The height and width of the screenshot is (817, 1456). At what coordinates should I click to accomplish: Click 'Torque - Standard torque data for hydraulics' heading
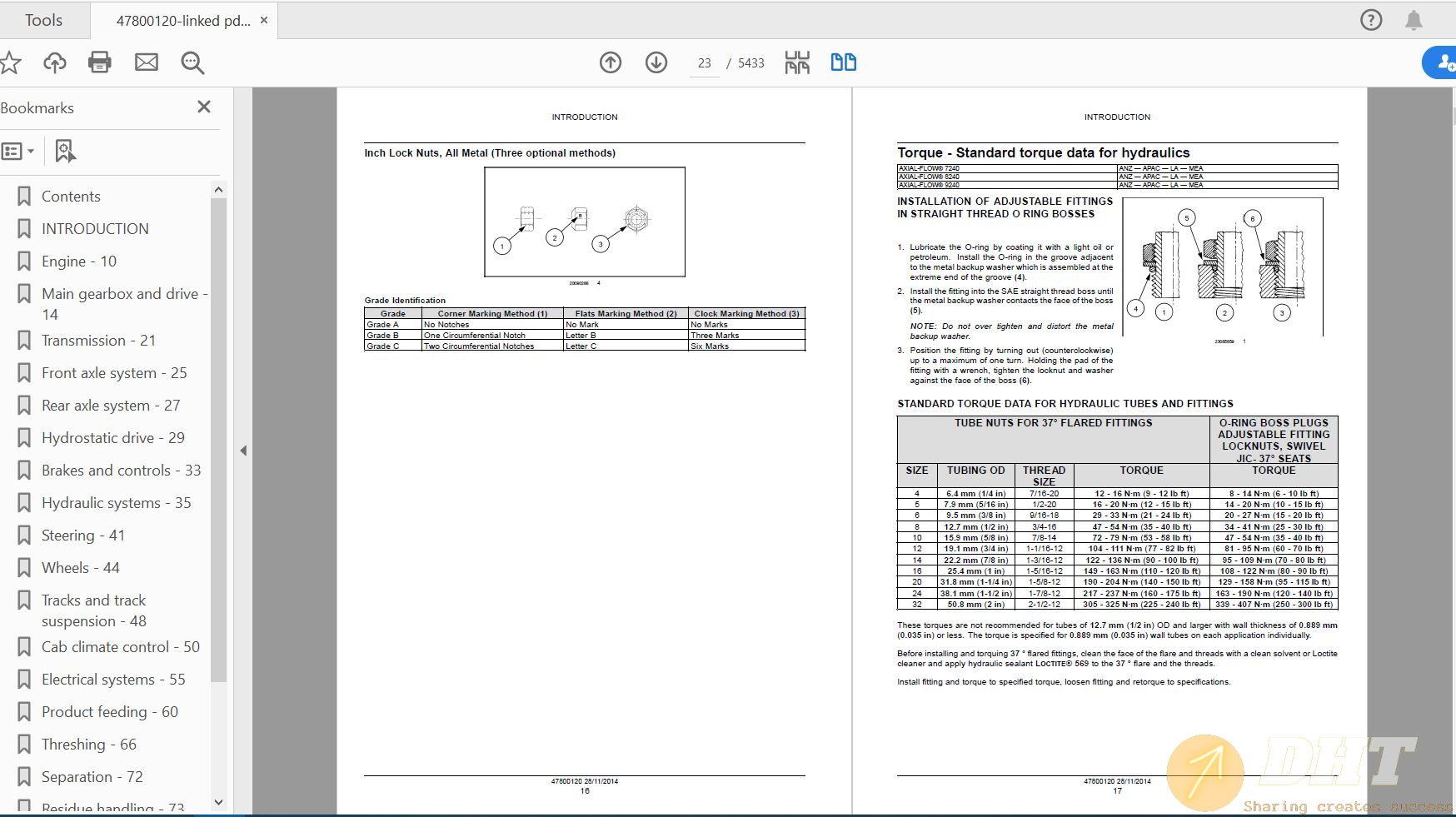tap(1043, 152)
